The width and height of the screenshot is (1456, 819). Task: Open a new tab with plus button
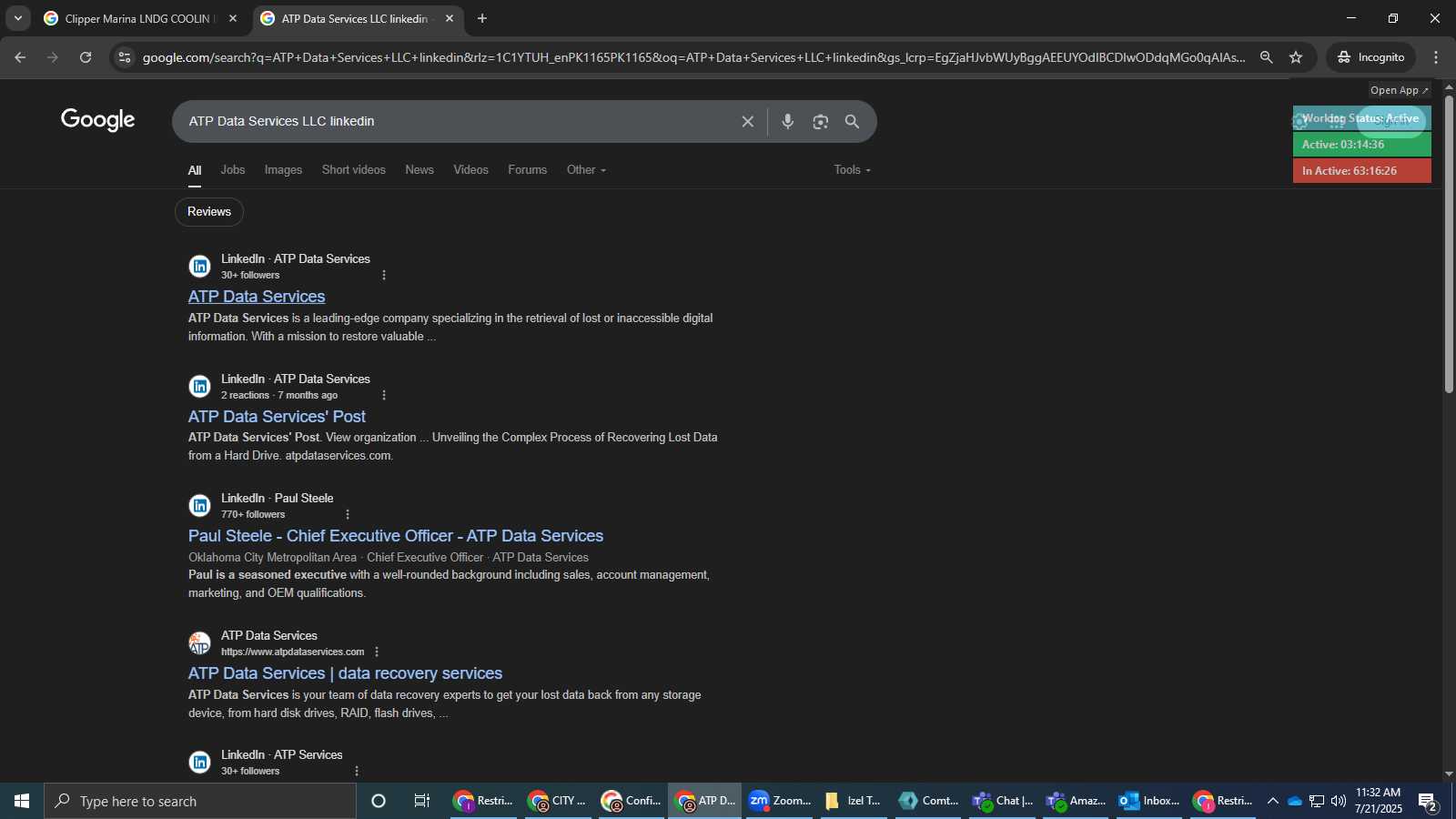482,18
